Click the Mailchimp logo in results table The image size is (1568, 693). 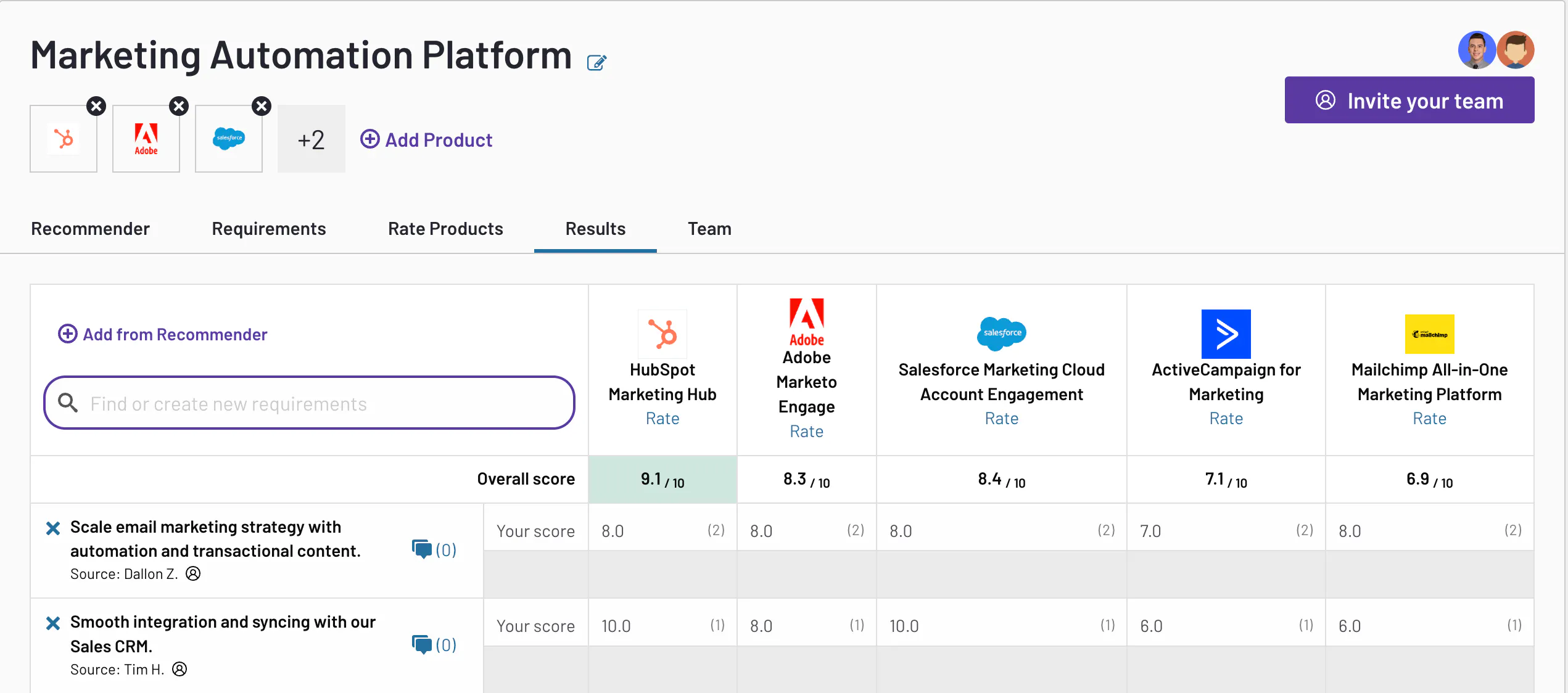pos(1429,334)
